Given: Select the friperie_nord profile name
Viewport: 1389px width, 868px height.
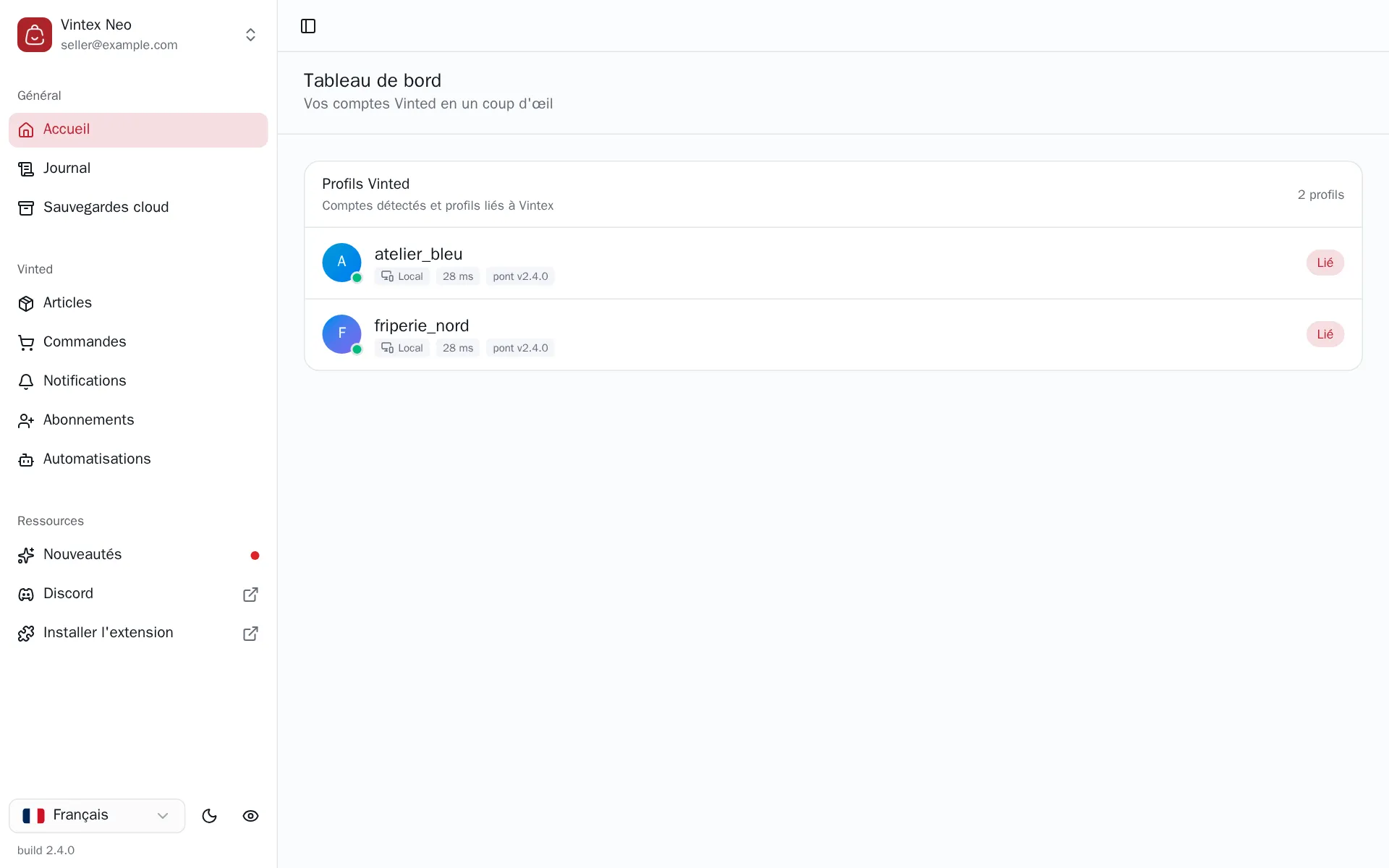Looking at the screenshot, I should point(422,325).
